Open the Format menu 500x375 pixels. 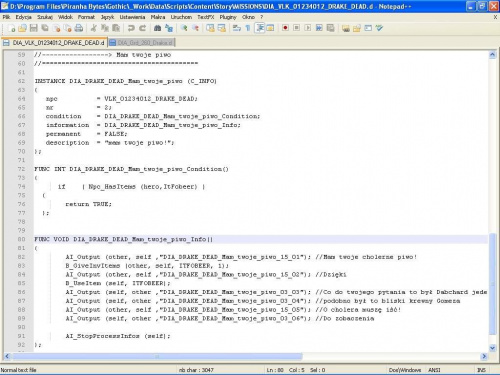[x=86, y=17]
